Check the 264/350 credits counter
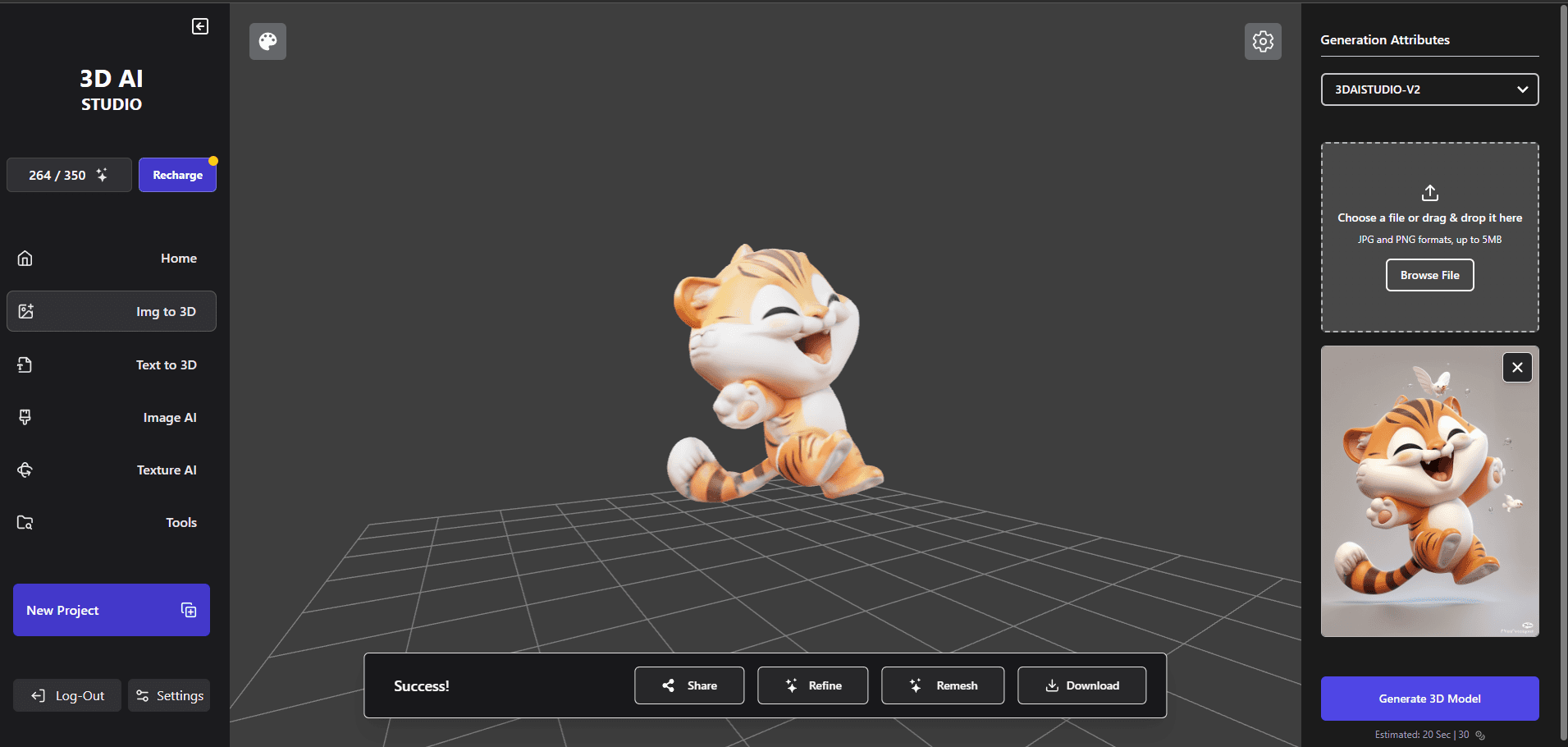The image size is (1568, 747). pos(69,174)
